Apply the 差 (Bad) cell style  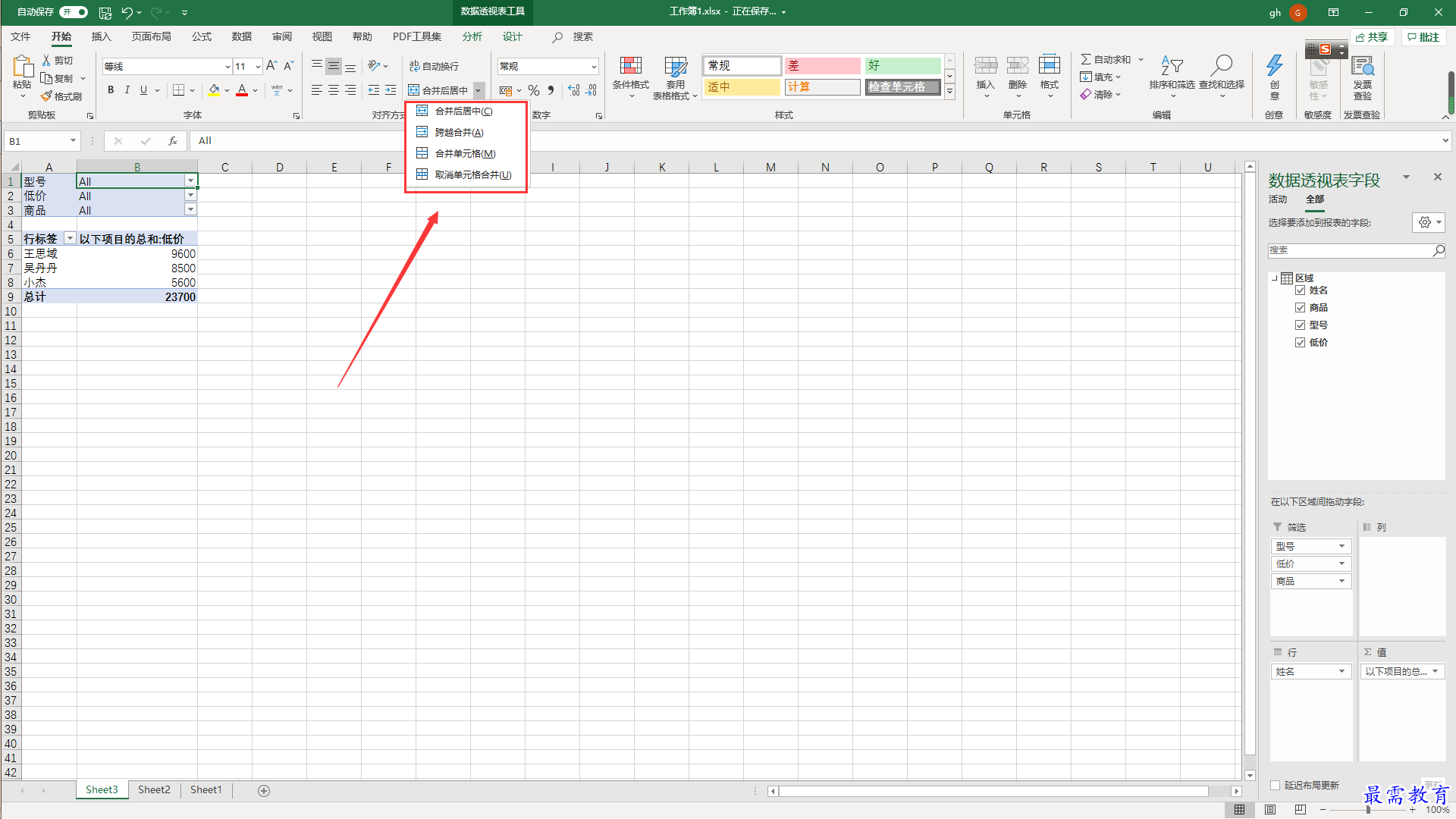pyautogui.click(x=823, y=66)
